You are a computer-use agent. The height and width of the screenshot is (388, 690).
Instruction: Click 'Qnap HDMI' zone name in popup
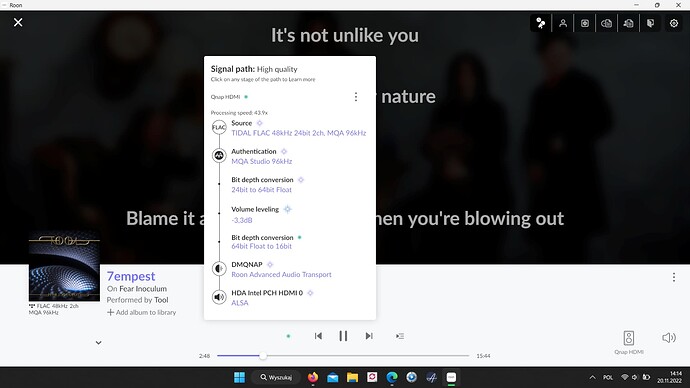coord(225,97)
